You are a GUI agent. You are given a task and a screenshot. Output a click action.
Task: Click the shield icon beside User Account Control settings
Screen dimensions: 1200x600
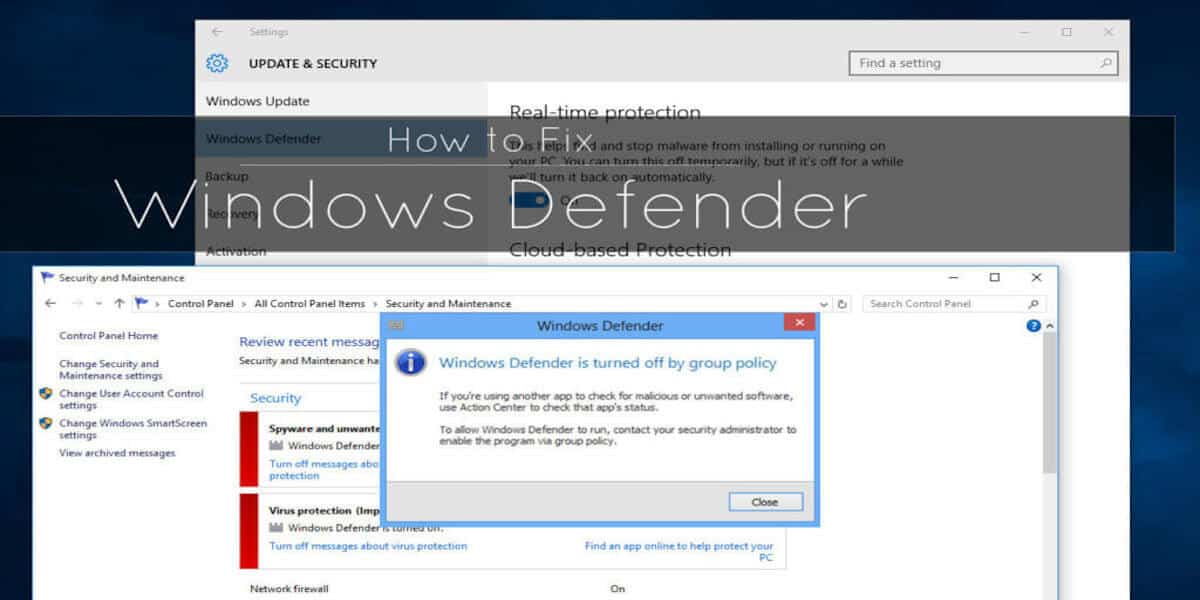[44, 395]
